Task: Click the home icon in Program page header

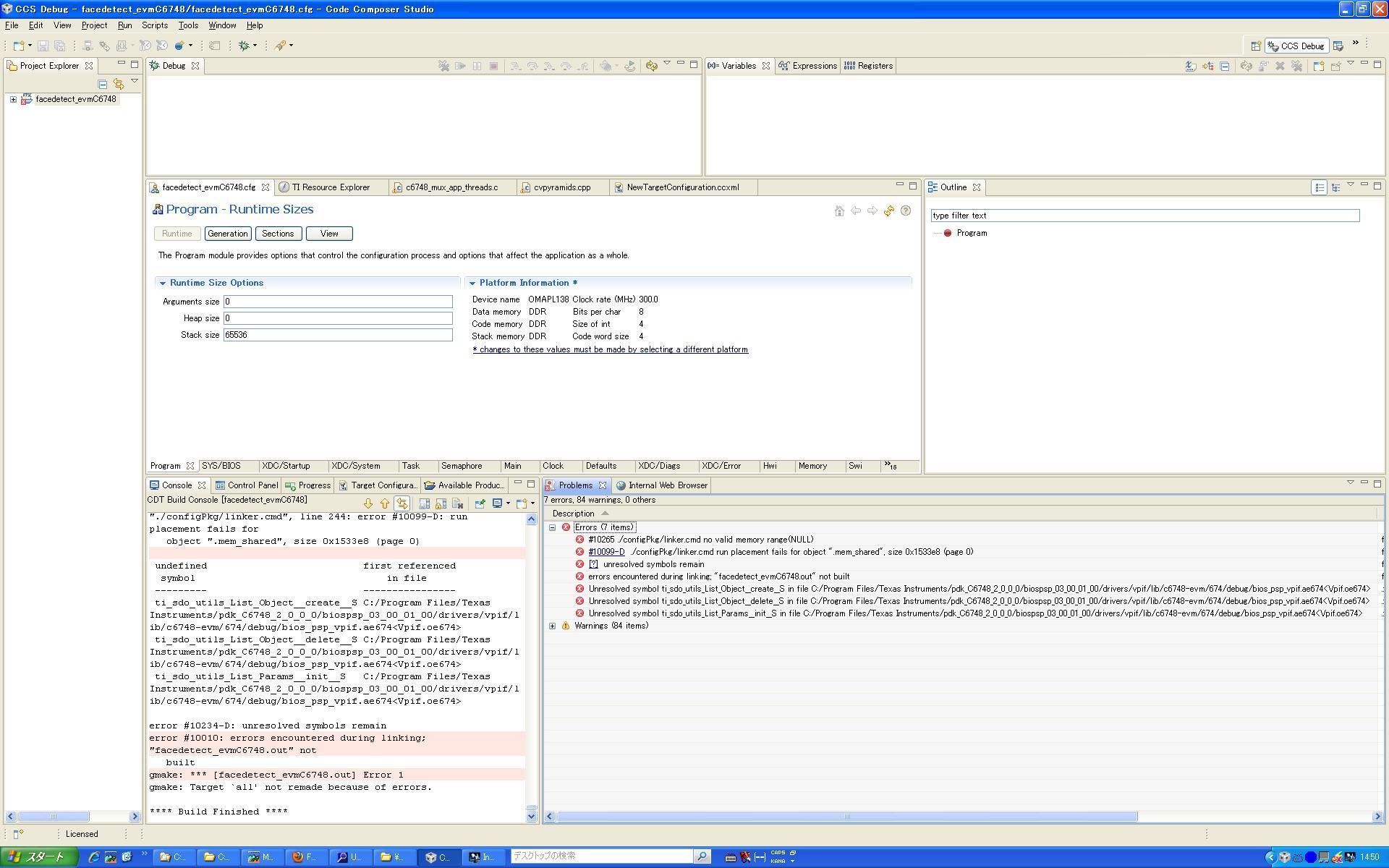Action: click(839, 211)
